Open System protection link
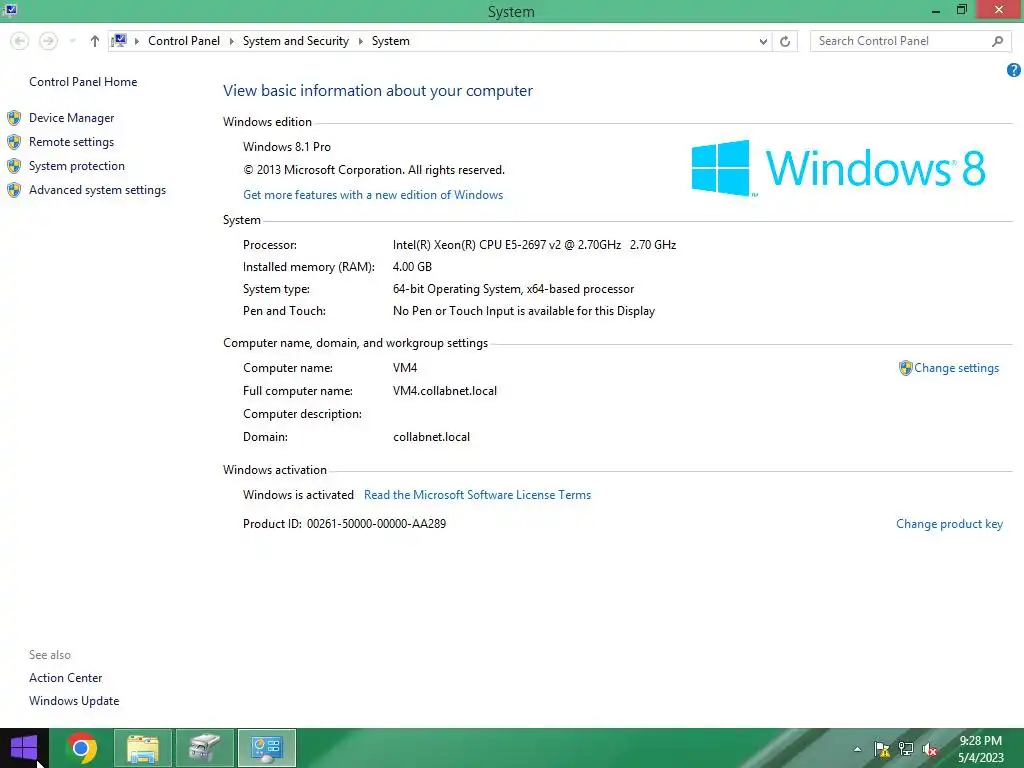The image size is (1024, 768). tap(76, 166)
